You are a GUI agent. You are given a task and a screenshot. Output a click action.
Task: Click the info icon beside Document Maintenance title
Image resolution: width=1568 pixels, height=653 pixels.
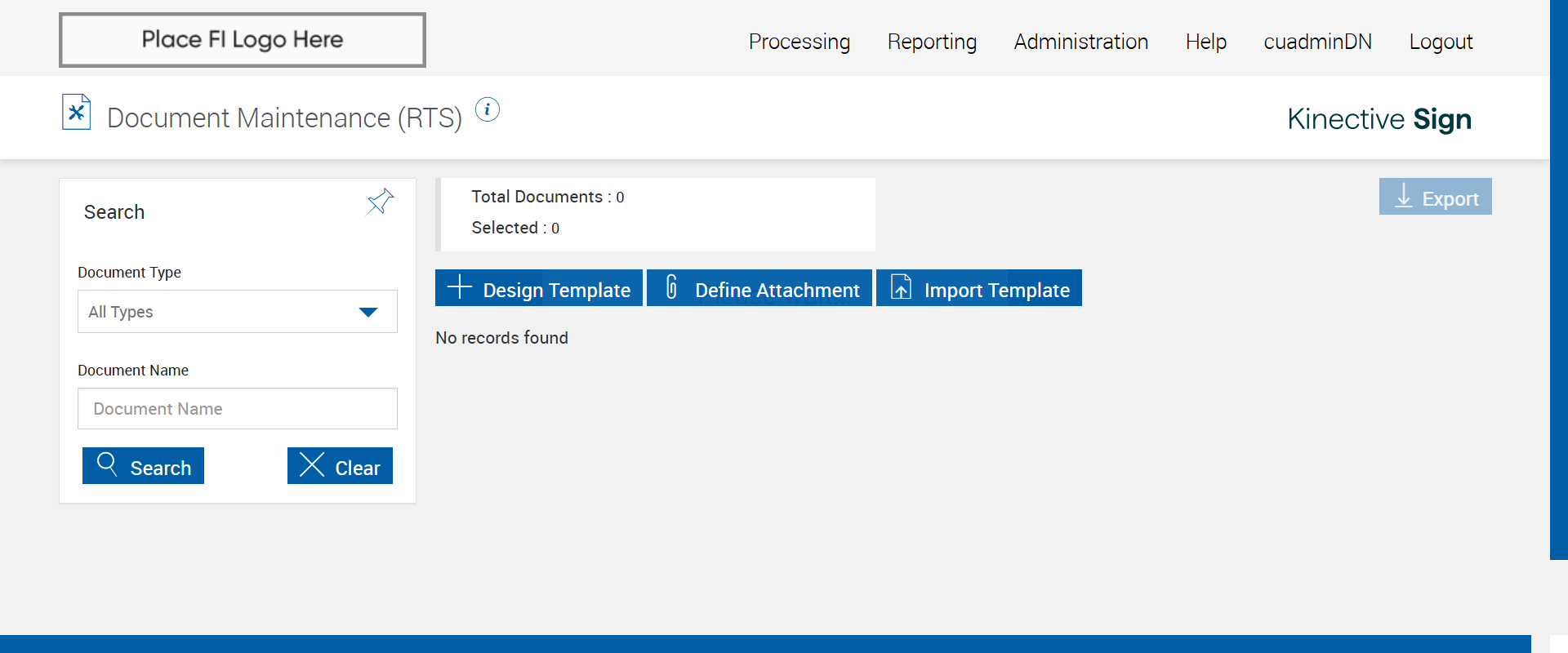pyautogui.click(x=488, y=109)
